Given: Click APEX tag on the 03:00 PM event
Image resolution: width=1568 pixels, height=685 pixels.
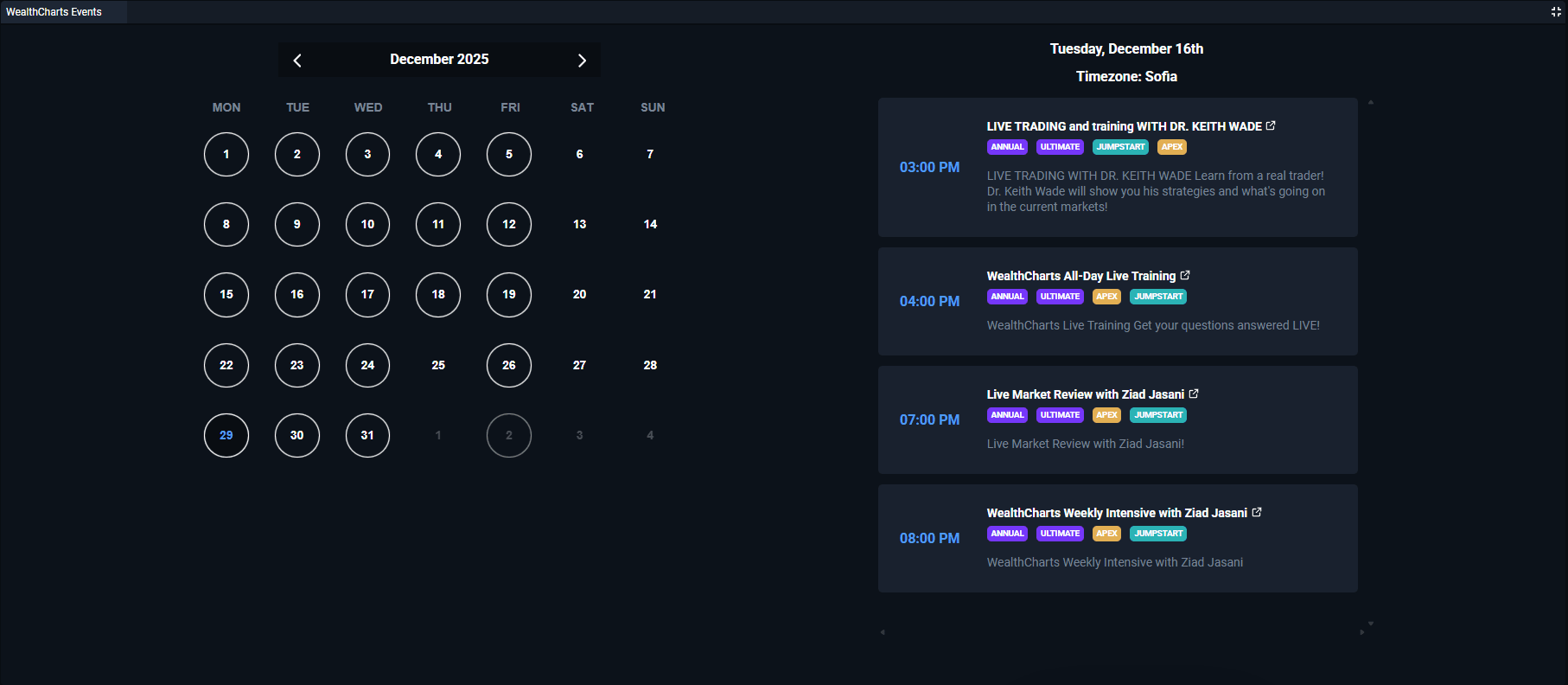Looking at the screenshot, I should tap(1172, 147).
